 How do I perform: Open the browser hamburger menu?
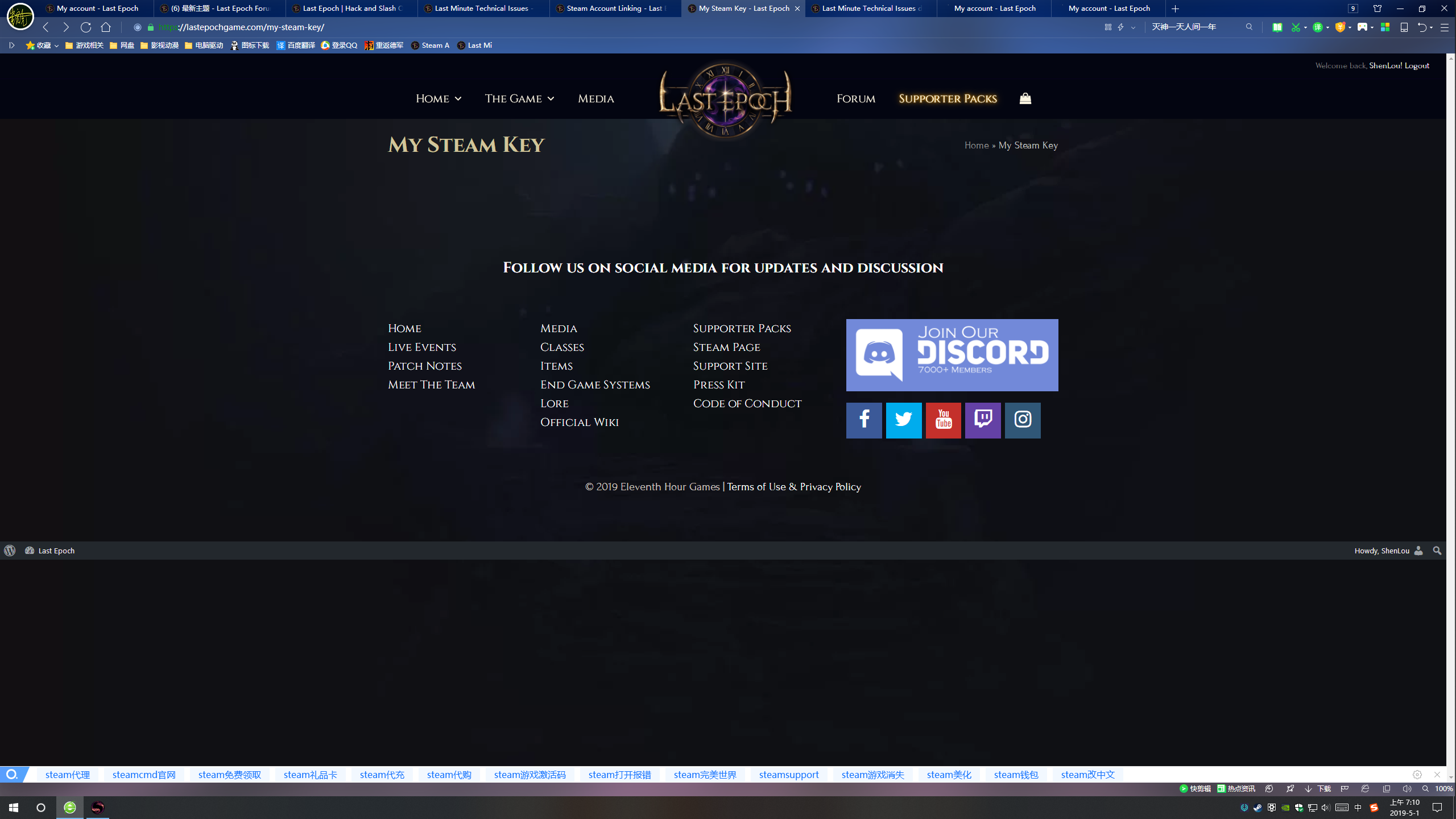pyautogui.click(x=1445, y=27)
